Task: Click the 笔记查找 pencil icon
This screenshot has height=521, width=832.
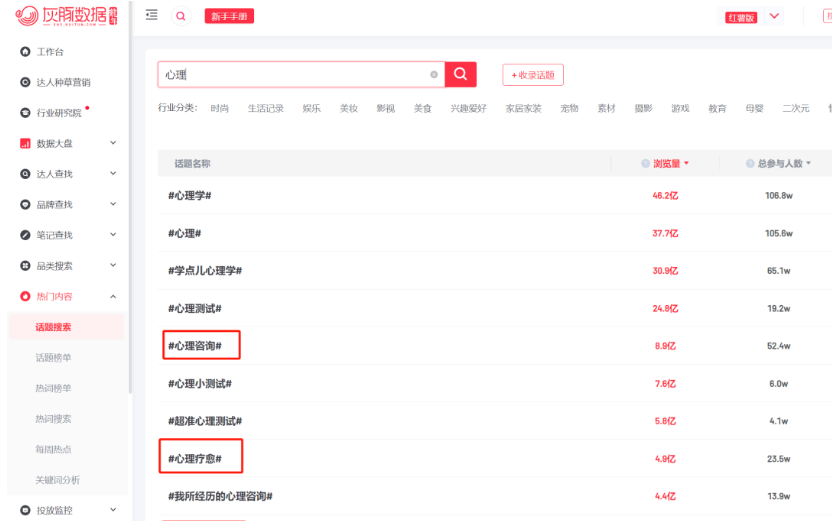Action: pyautogui.click(x=25, y=235)
